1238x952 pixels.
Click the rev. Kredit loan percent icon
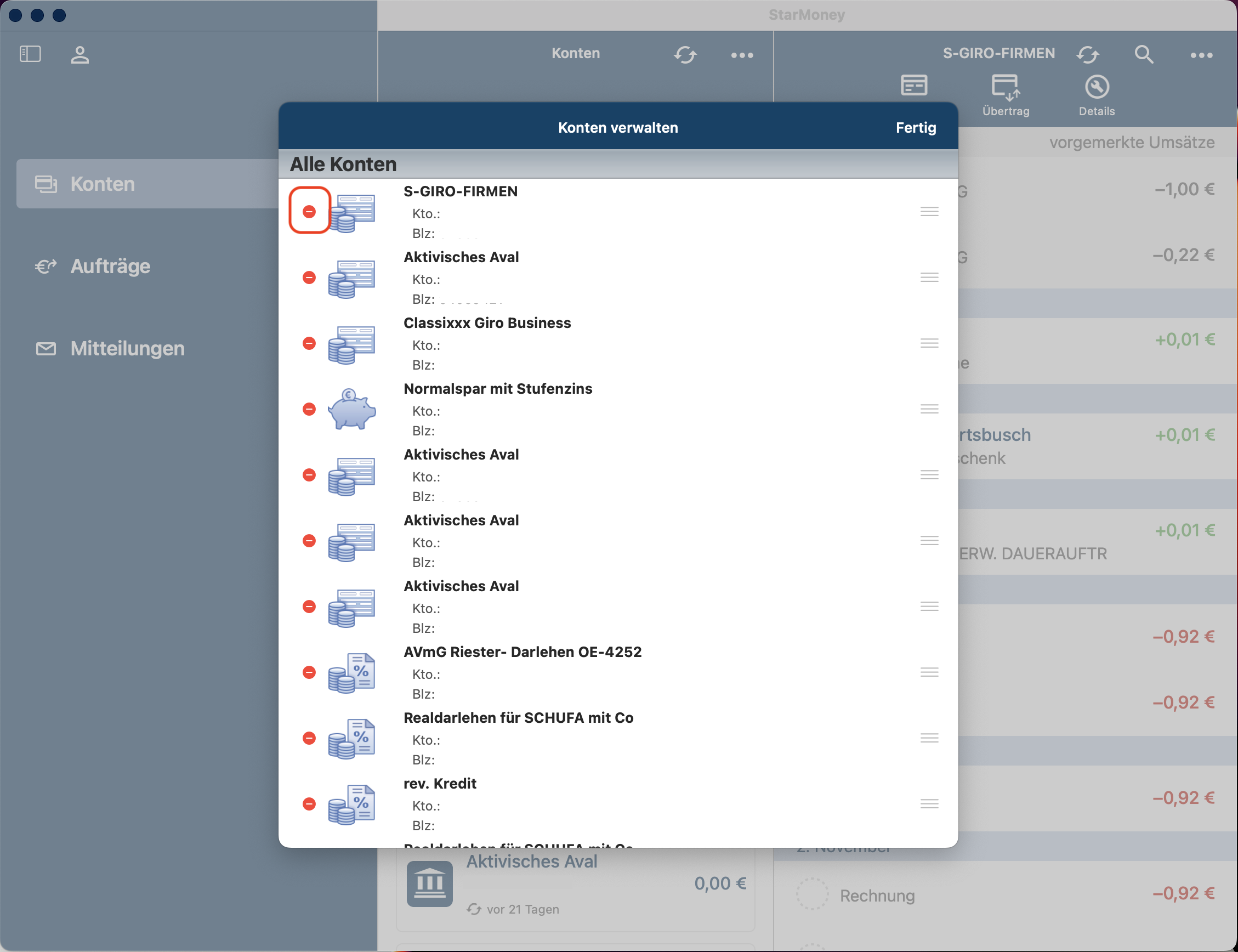[x=351, y=804]
